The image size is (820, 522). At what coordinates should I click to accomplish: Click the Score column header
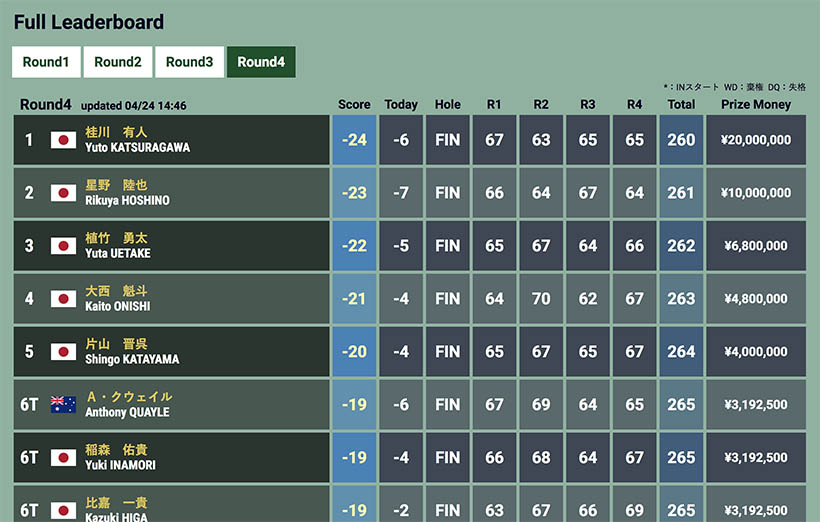coord(354,105)
